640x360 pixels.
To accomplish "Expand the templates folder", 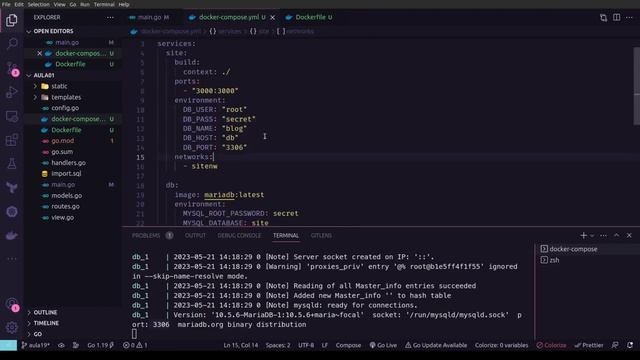I will [x=66, y=97].
